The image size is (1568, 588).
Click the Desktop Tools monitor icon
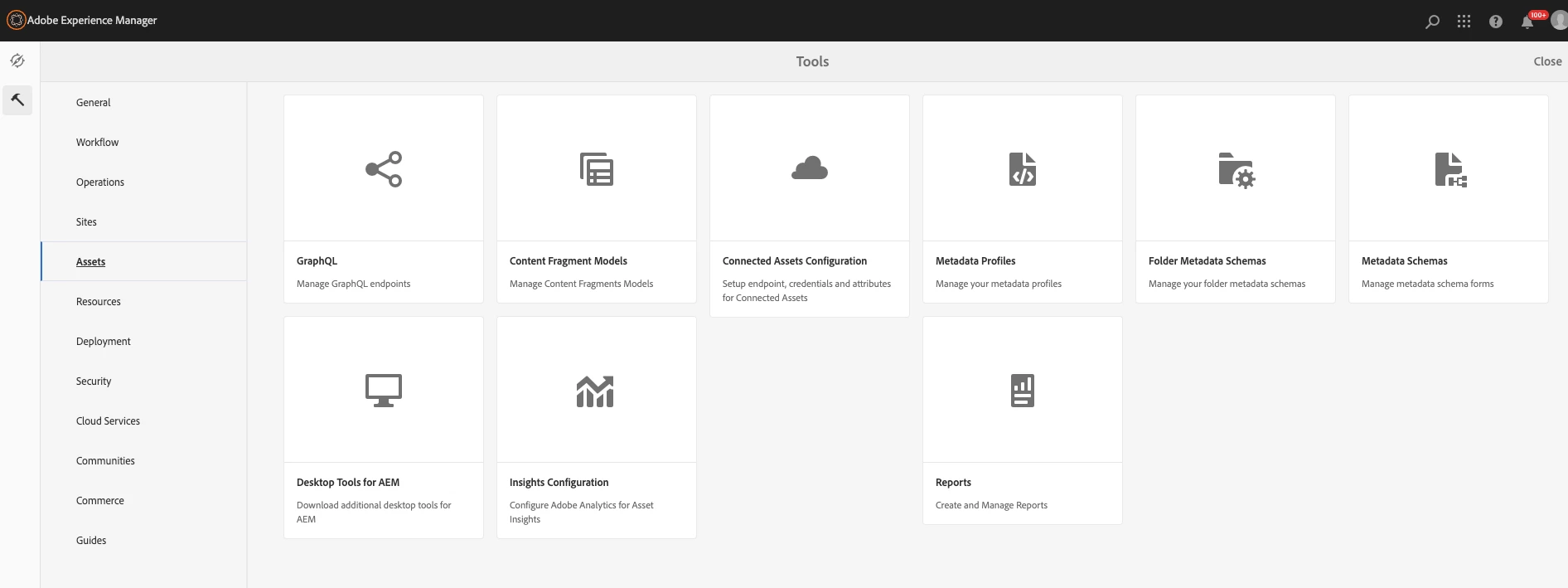[384, 391]
